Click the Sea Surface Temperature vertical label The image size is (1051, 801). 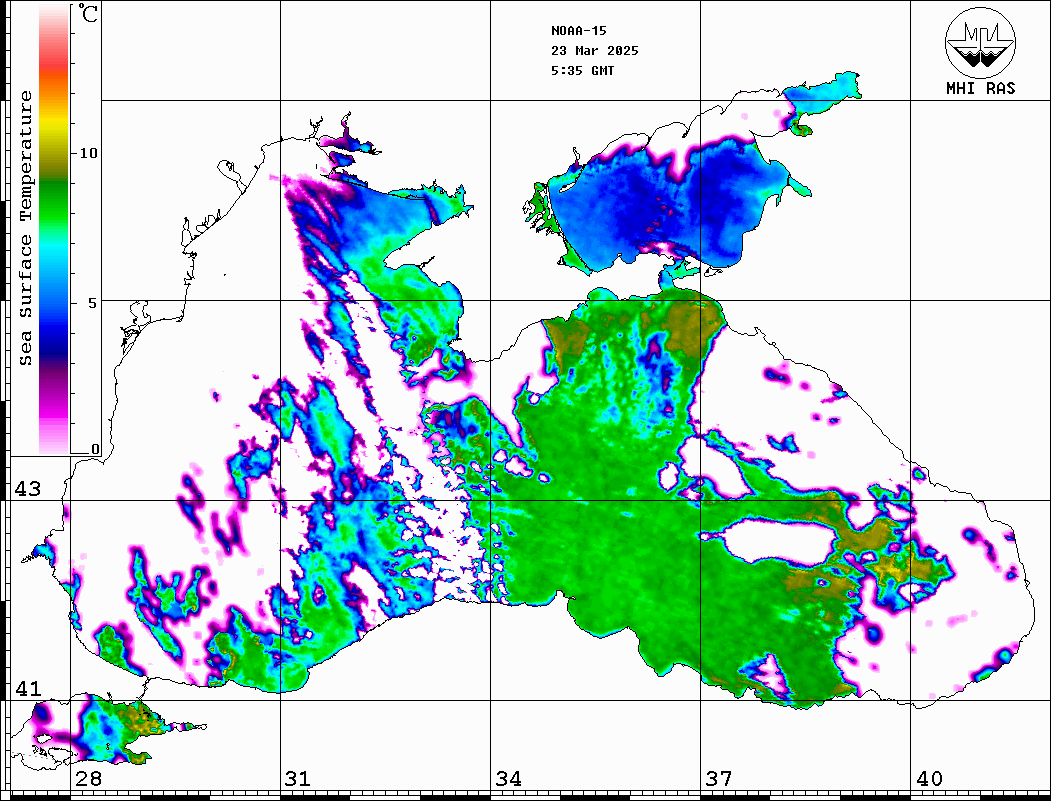click(26, 228)
